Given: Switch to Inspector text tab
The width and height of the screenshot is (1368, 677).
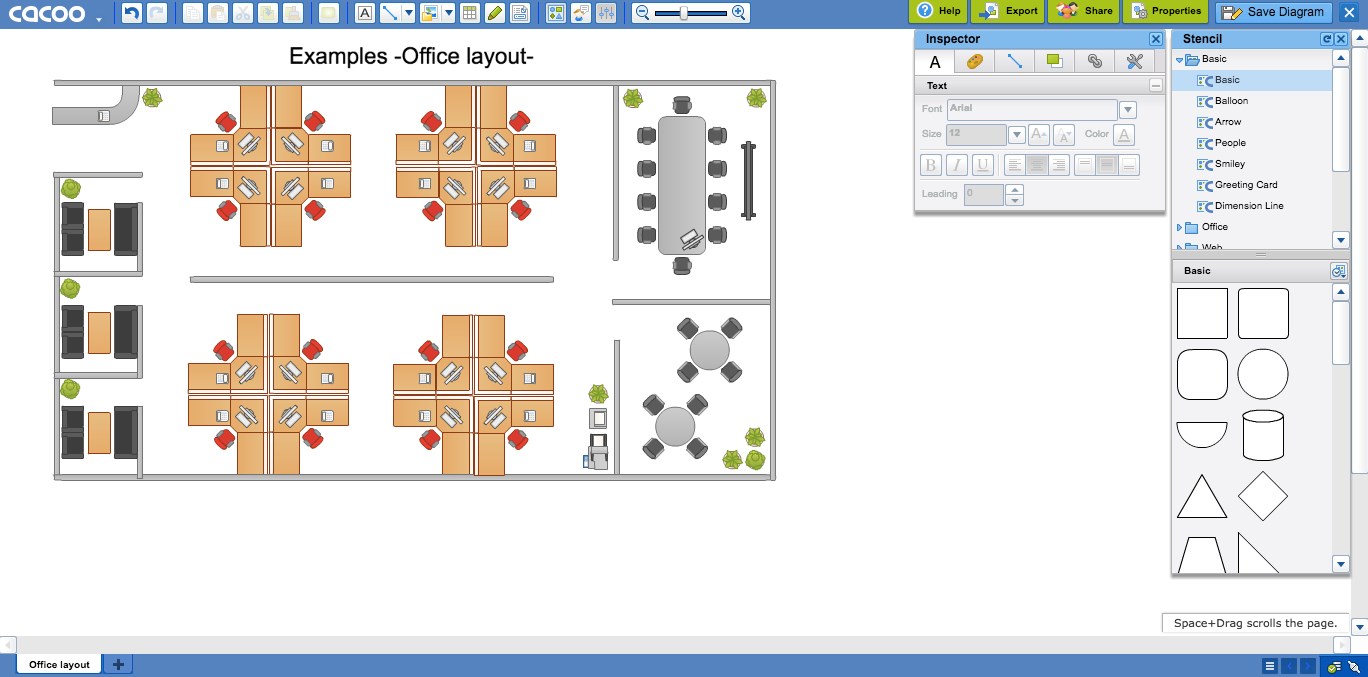Looking at the screenshot, I should pyautogui.click(x=935, y=61).
